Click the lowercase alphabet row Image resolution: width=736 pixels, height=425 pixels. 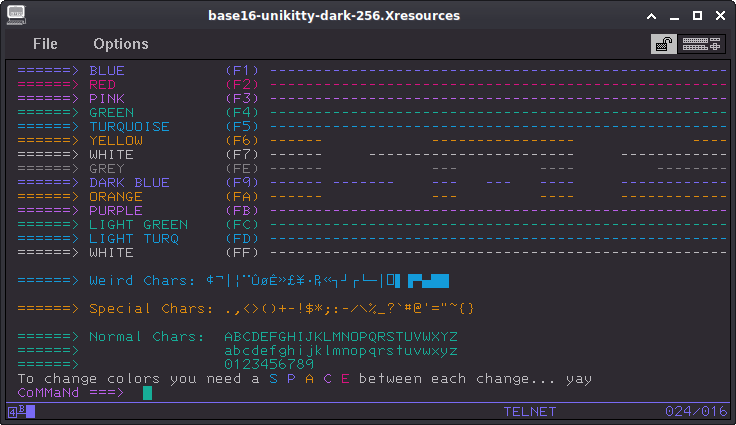(341, 351)
